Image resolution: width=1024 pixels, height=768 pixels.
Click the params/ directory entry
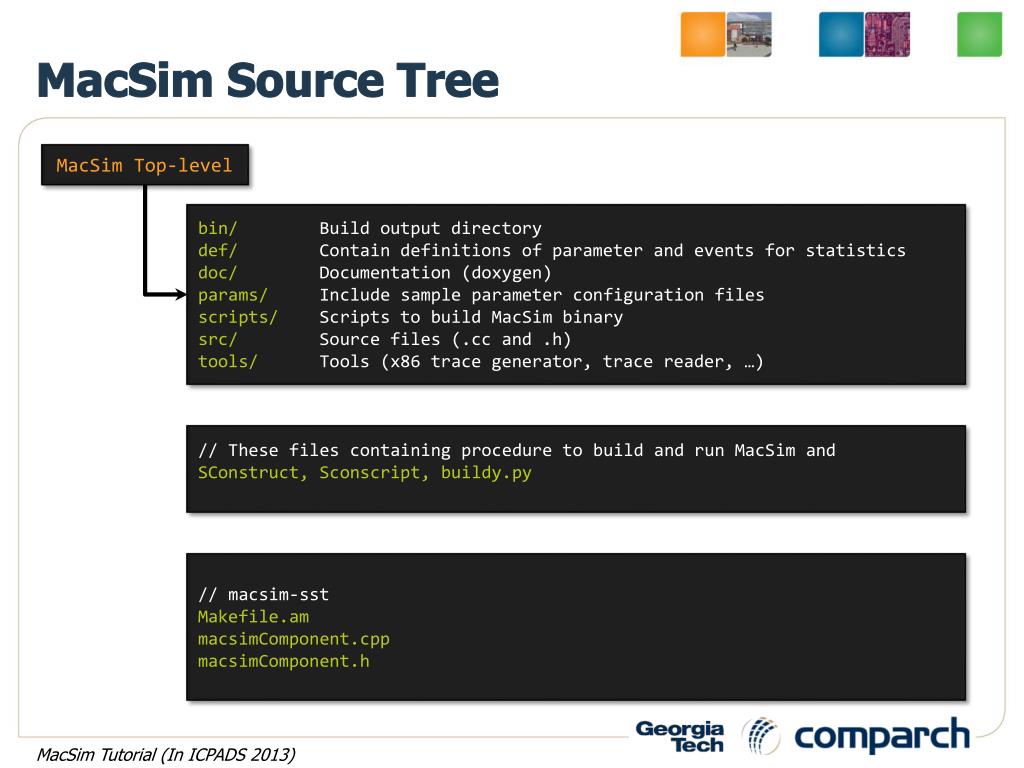(x=232, y=295)
